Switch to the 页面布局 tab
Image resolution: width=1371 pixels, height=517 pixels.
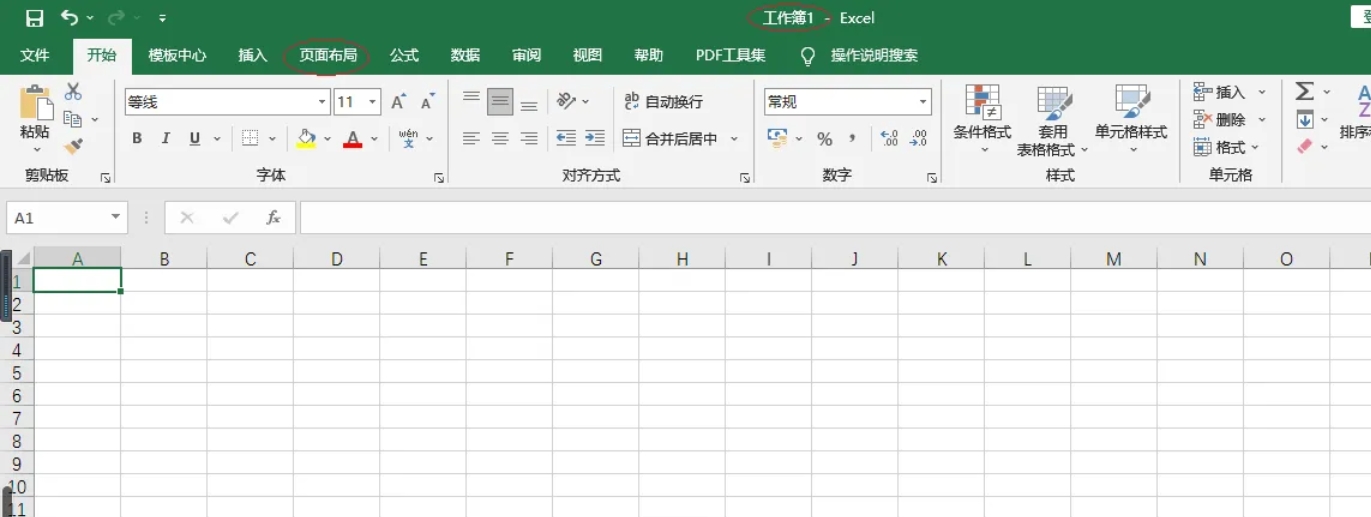(x=328, y=55)
